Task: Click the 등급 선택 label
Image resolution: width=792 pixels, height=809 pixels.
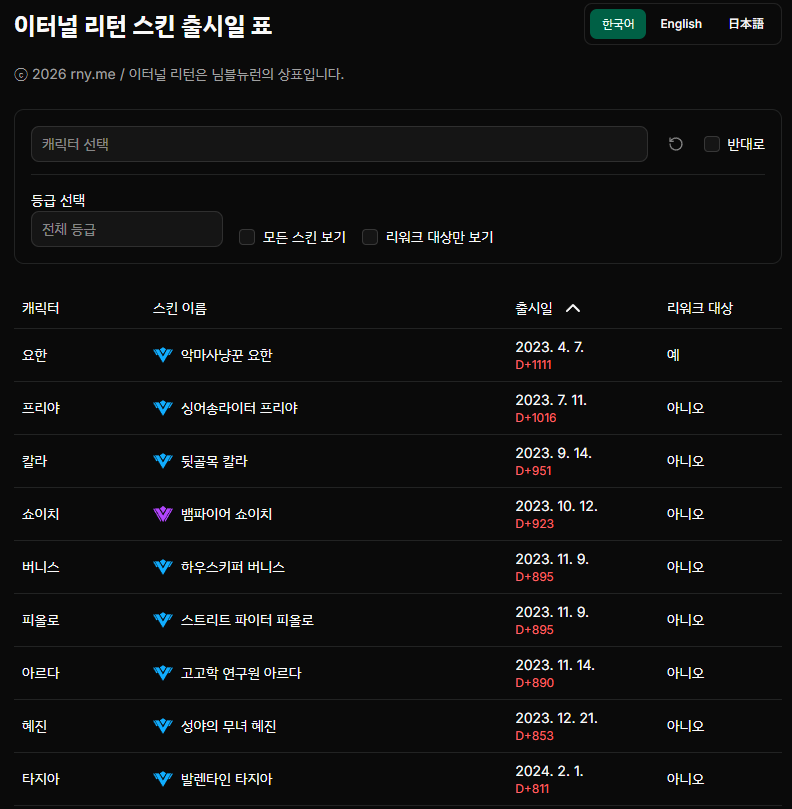Action: pos(58,200)
